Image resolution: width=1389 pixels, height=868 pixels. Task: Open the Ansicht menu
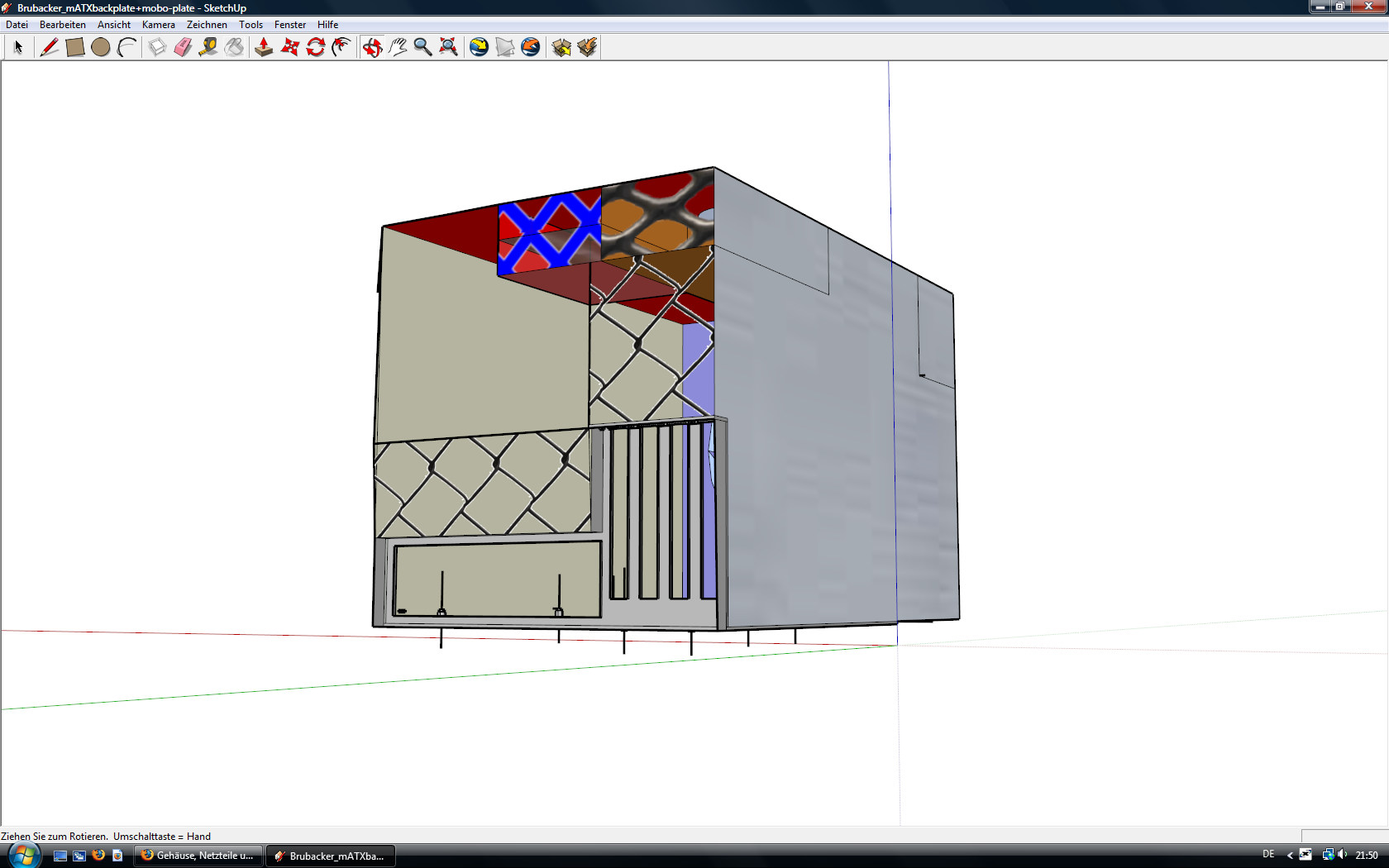(114, 25)
